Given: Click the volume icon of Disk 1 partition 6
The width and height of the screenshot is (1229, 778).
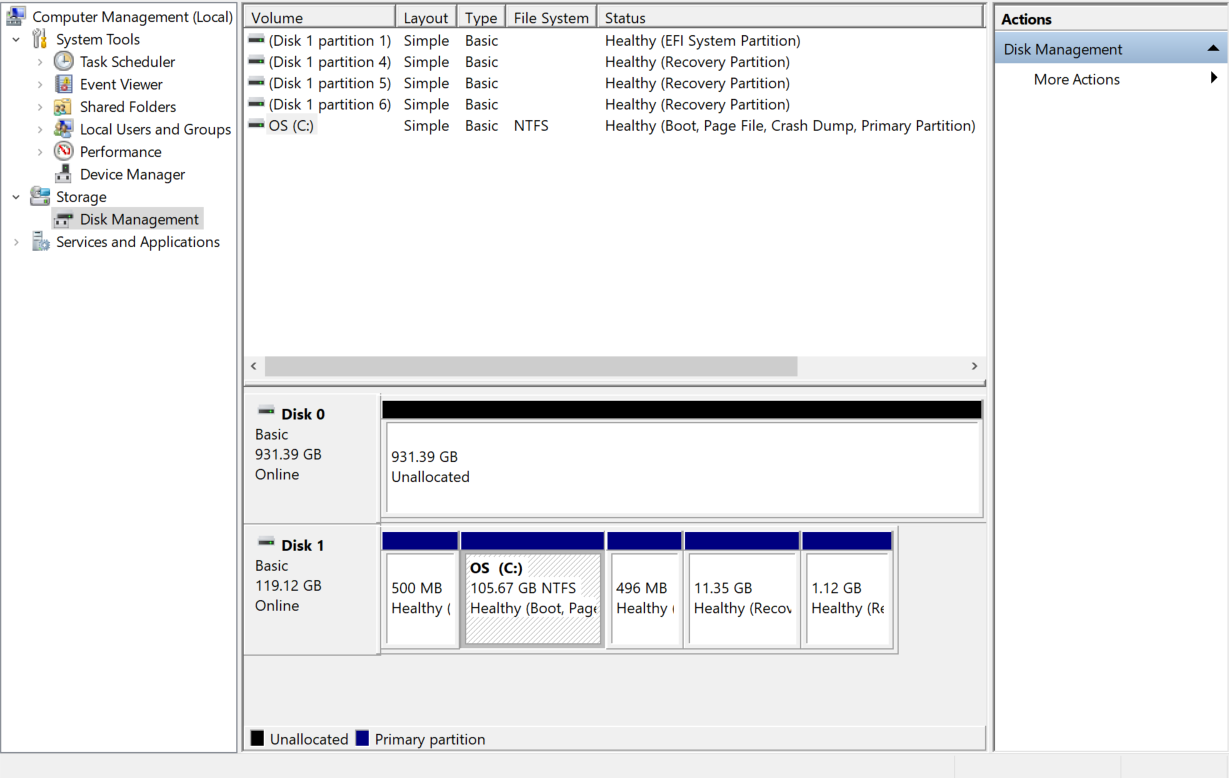Looking at the screenshot, I should click(256, 104).
